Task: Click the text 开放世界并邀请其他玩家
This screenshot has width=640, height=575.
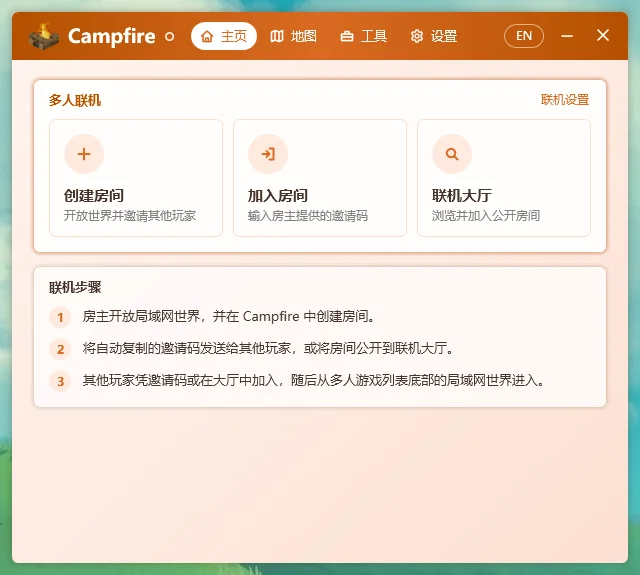Action: tap(130, 215)
